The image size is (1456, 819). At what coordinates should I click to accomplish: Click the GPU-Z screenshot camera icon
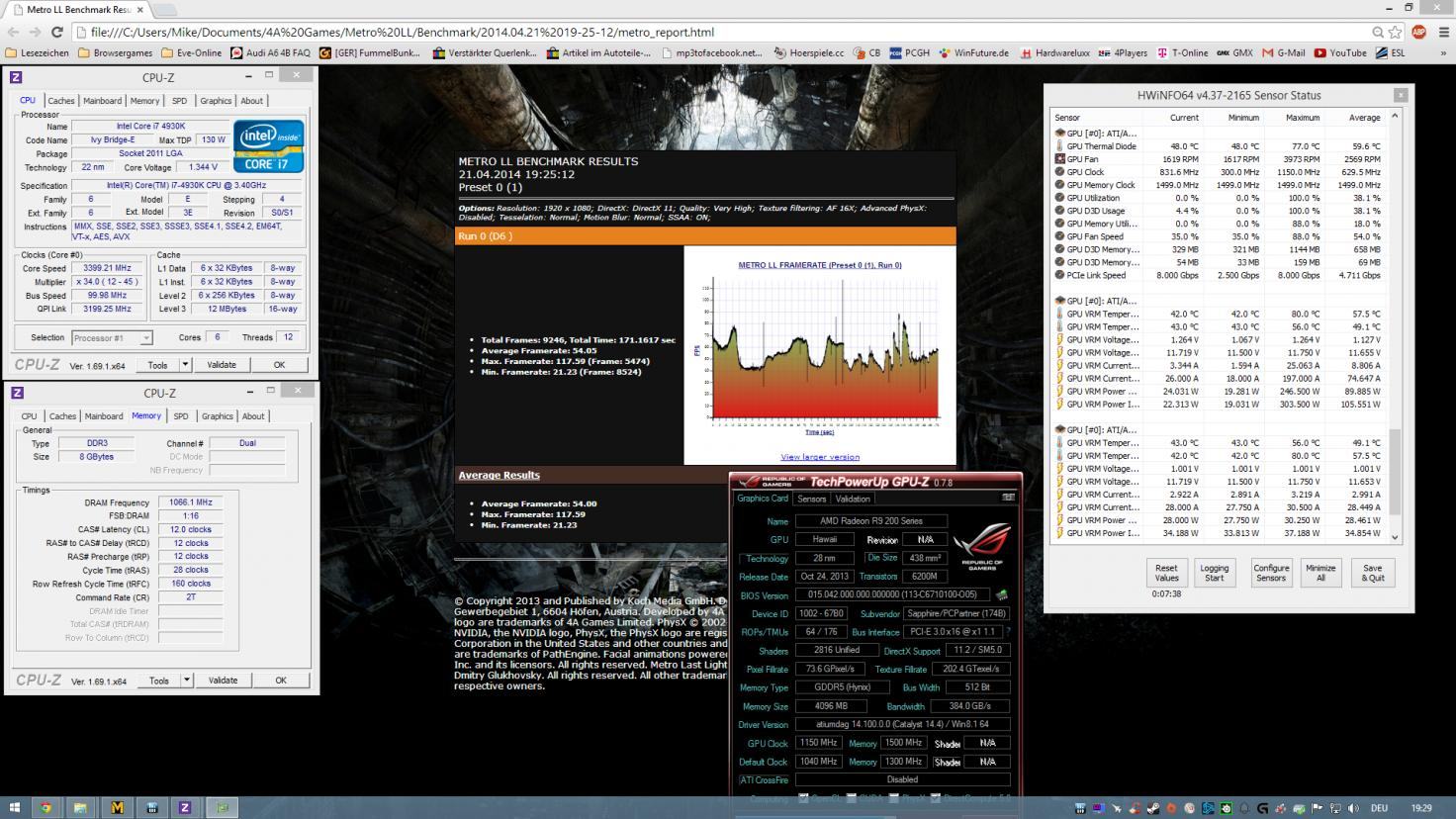pyautogui.click(x=1008, y=498)
